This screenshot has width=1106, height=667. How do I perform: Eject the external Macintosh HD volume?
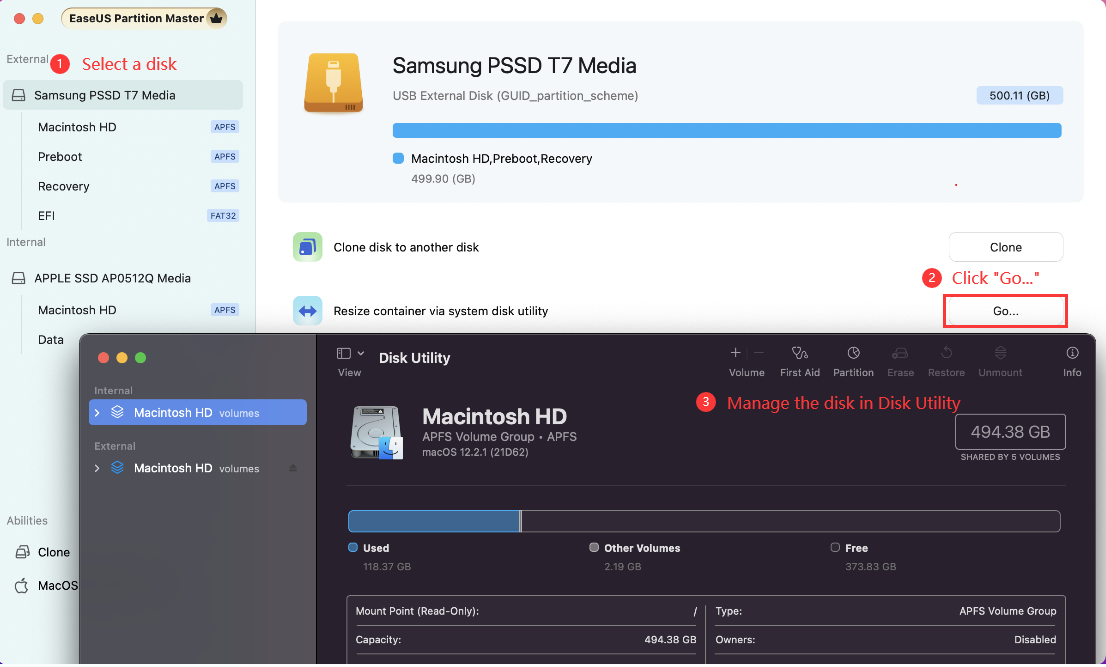pos(293,468)
